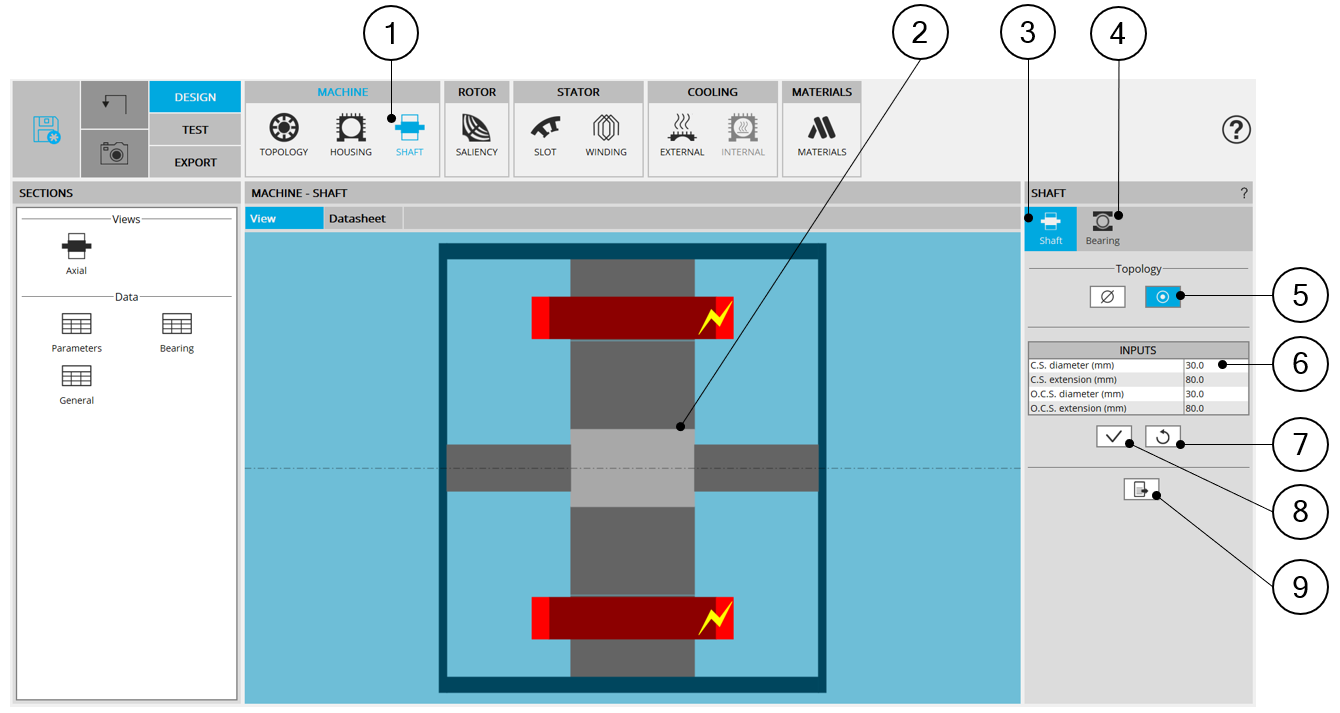Switch to the Bearing panel tab
The image size is (1340, 713).
click(1103, 228)
